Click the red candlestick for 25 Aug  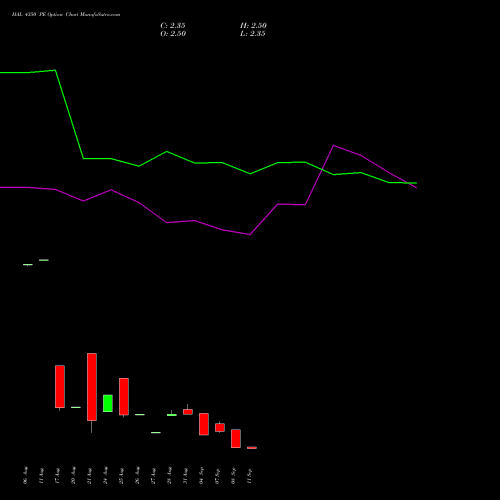coord(124,397)
